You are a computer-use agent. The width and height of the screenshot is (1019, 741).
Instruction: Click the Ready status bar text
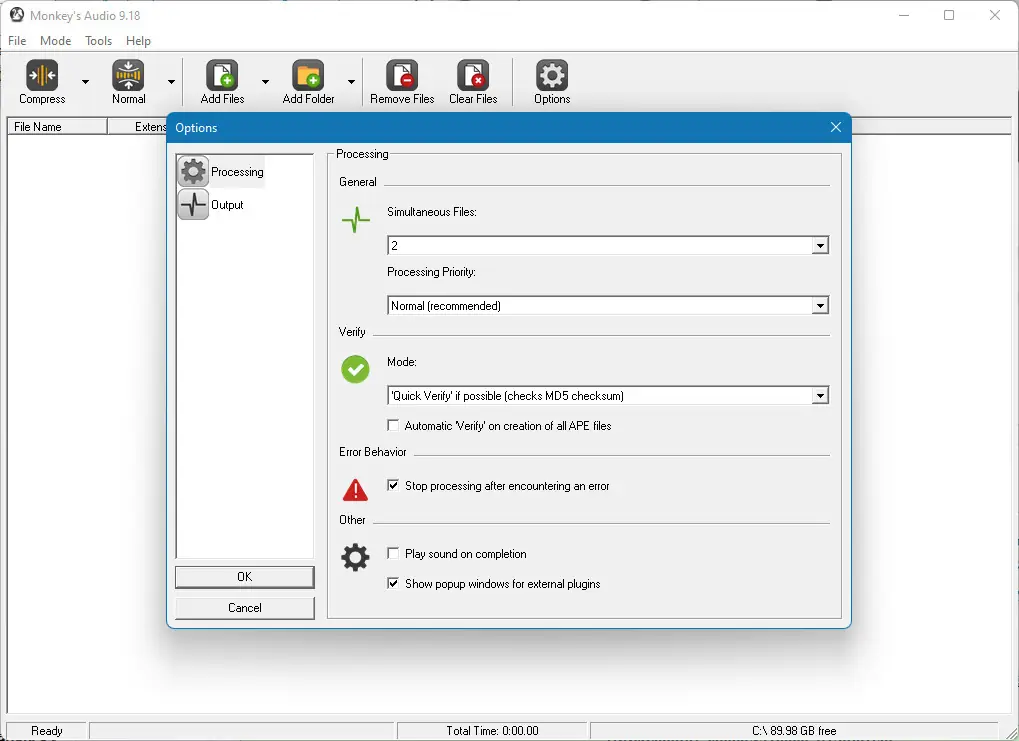[47, 731]
